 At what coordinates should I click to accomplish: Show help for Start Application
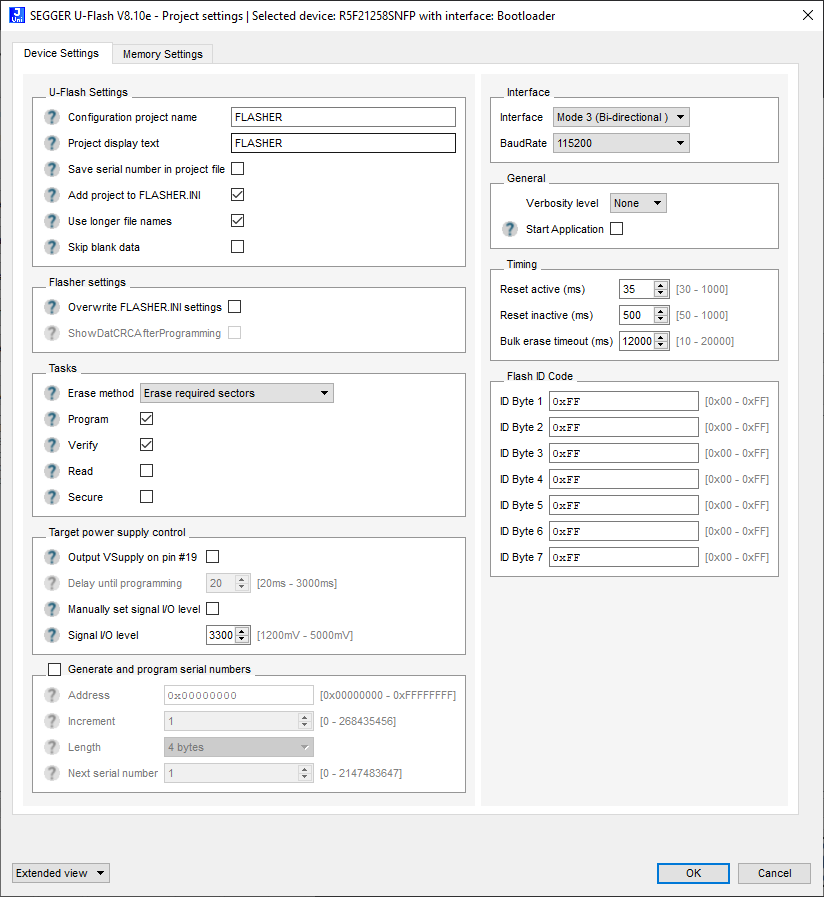pos(510,229)
